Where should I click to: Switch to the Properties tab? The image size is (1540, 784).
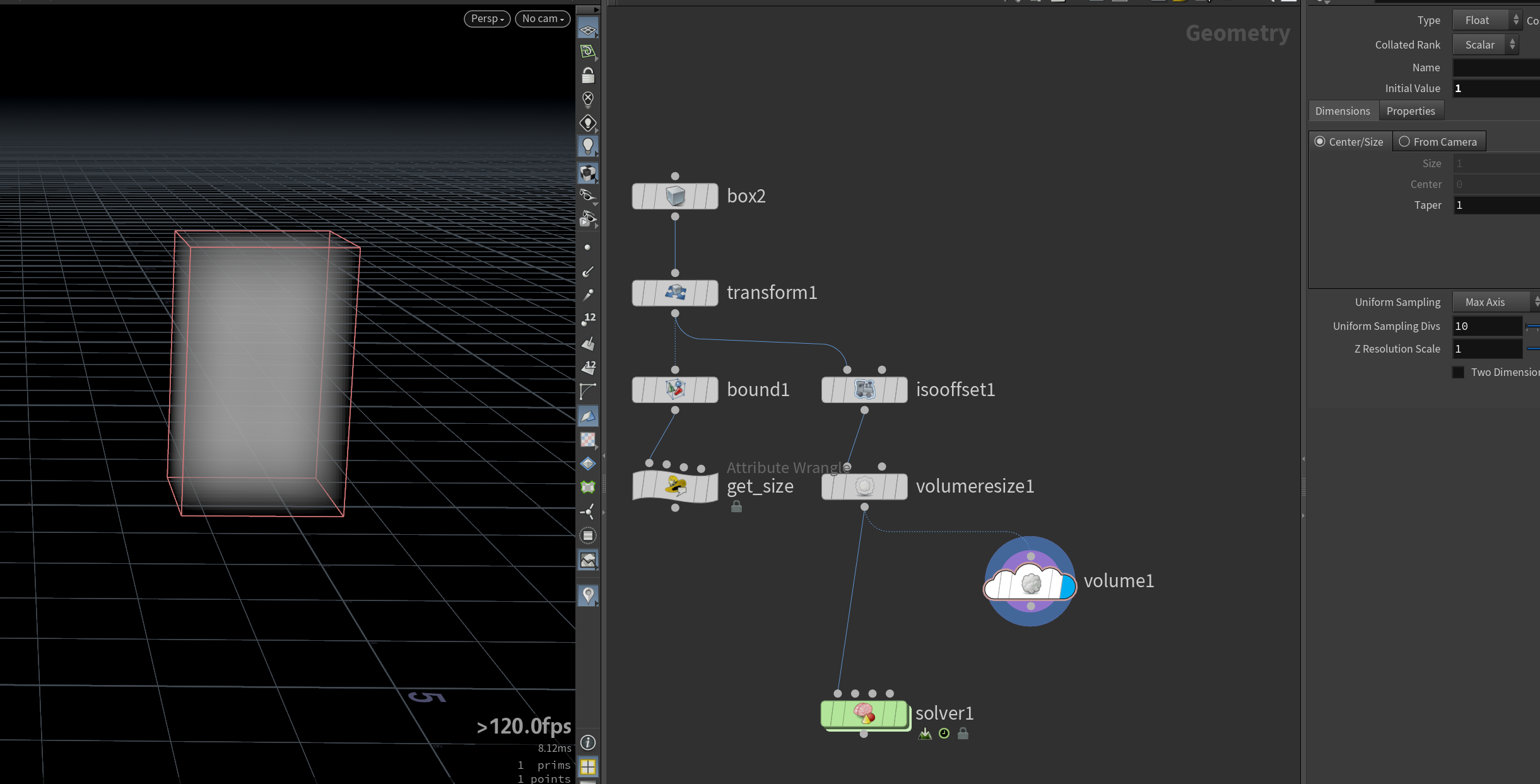(1411, 111)
